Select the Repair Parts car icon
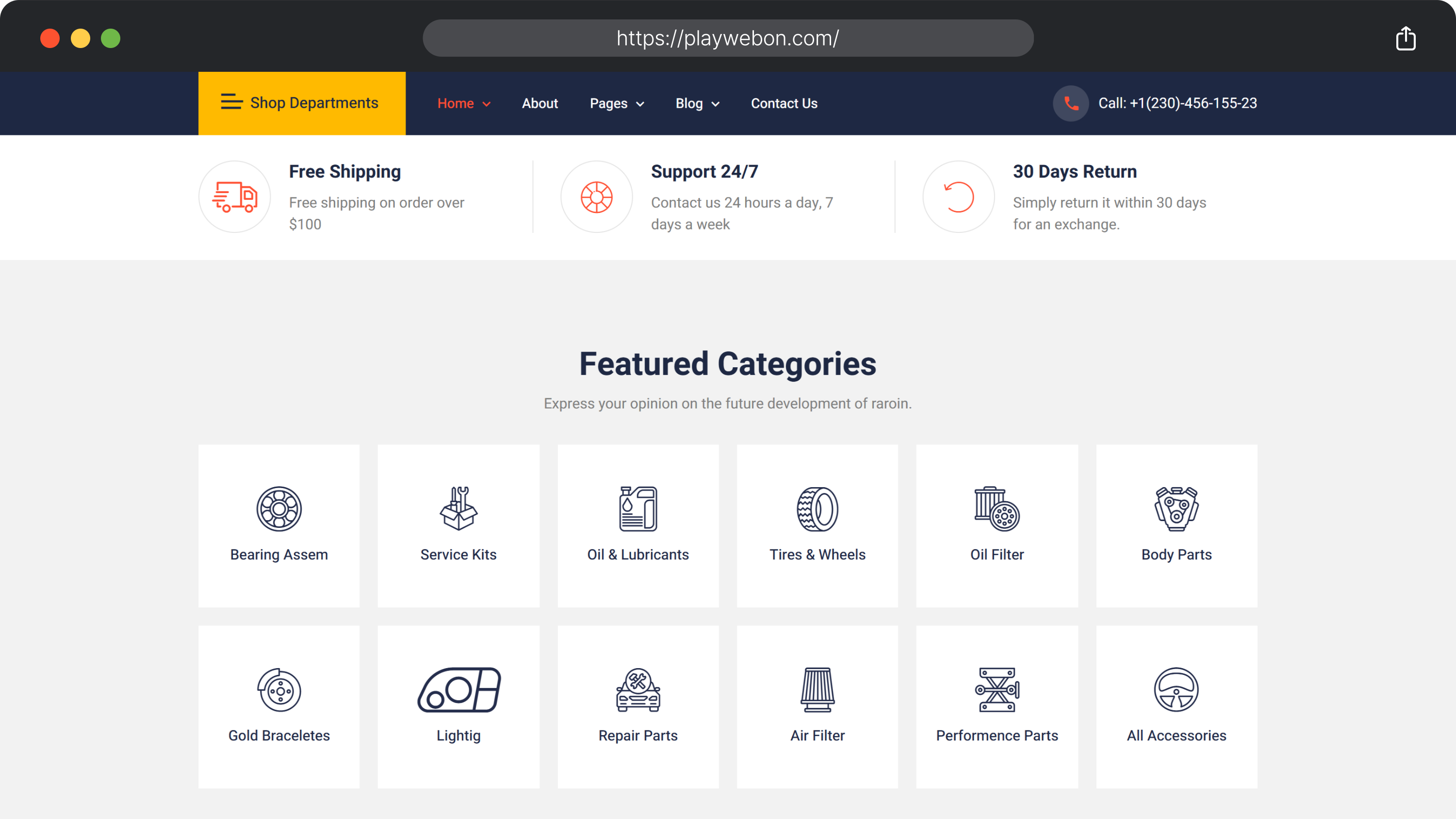This screenshot has height=819, width=1456. [638, 689]
